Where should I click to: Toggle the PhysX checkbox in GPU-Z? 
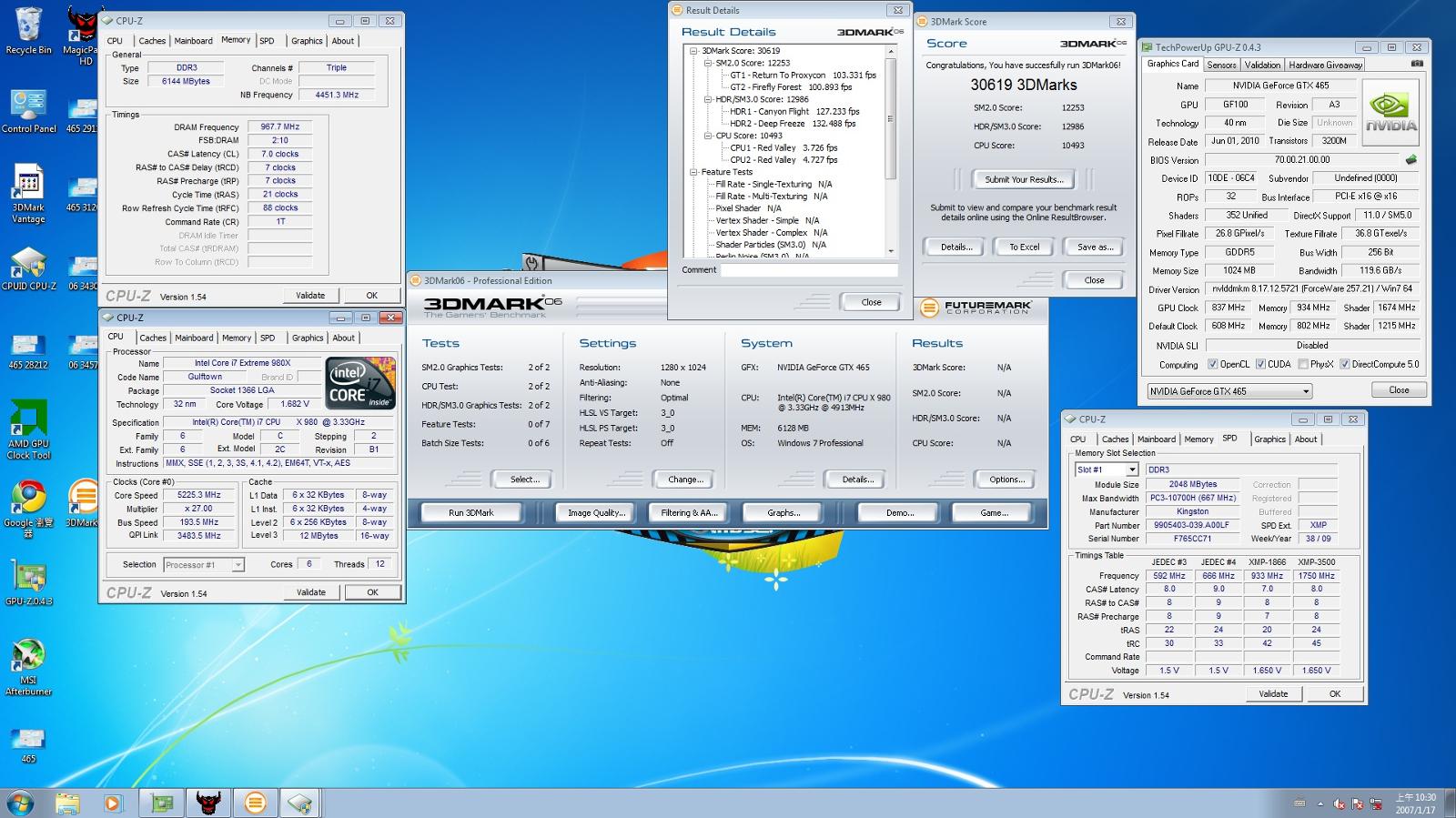(x=1303, y=364)
